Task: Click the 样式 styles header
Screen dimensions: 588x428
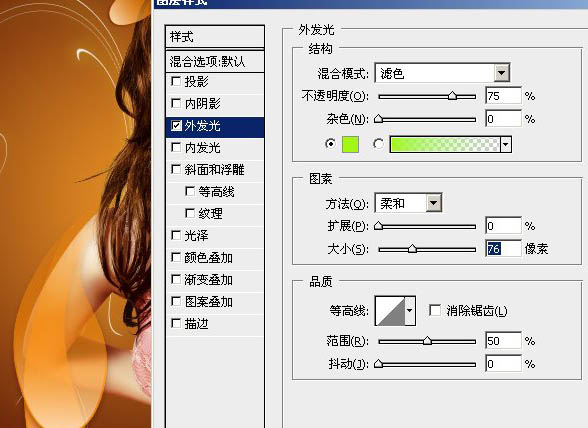Action: point(215,37)
